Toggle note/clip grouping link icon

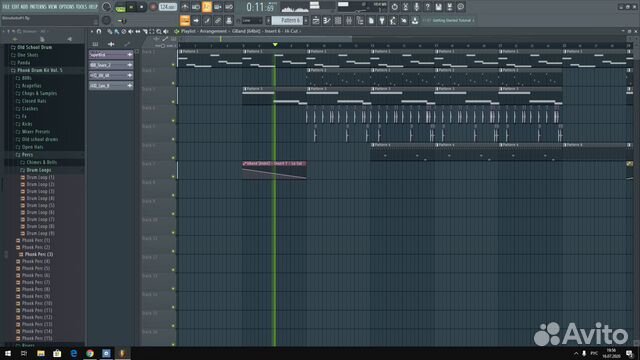coord(218,20)
